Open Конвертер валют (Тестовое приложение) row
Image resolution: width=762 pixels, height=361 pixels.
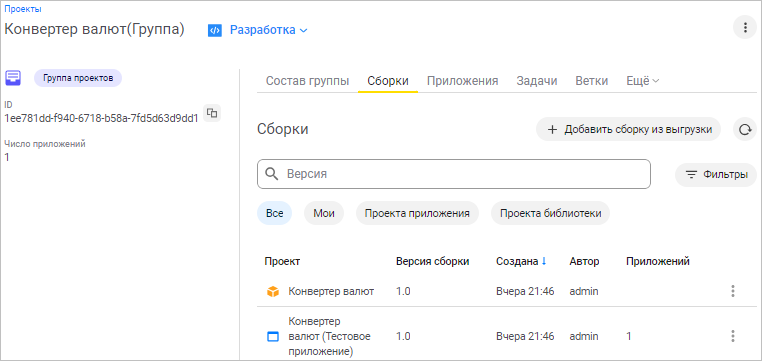pyautogui.click(x=507, y=336)
